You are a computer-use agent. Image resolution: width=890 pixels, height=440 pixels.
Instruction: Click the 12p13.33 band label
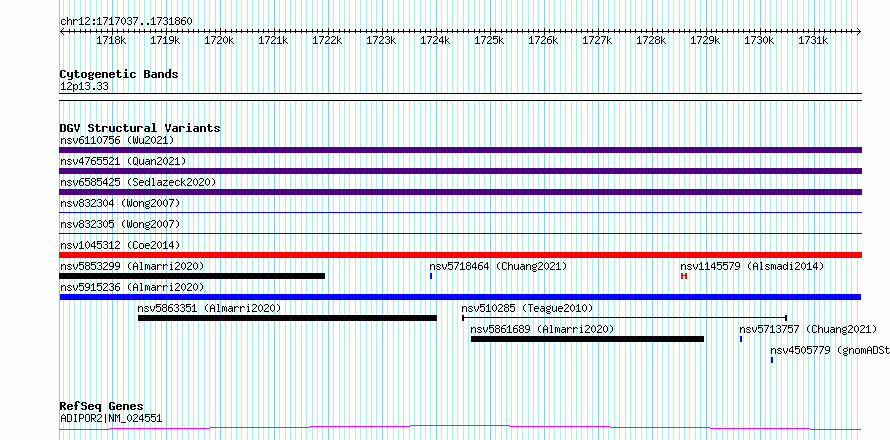click(x=84, y=87)
